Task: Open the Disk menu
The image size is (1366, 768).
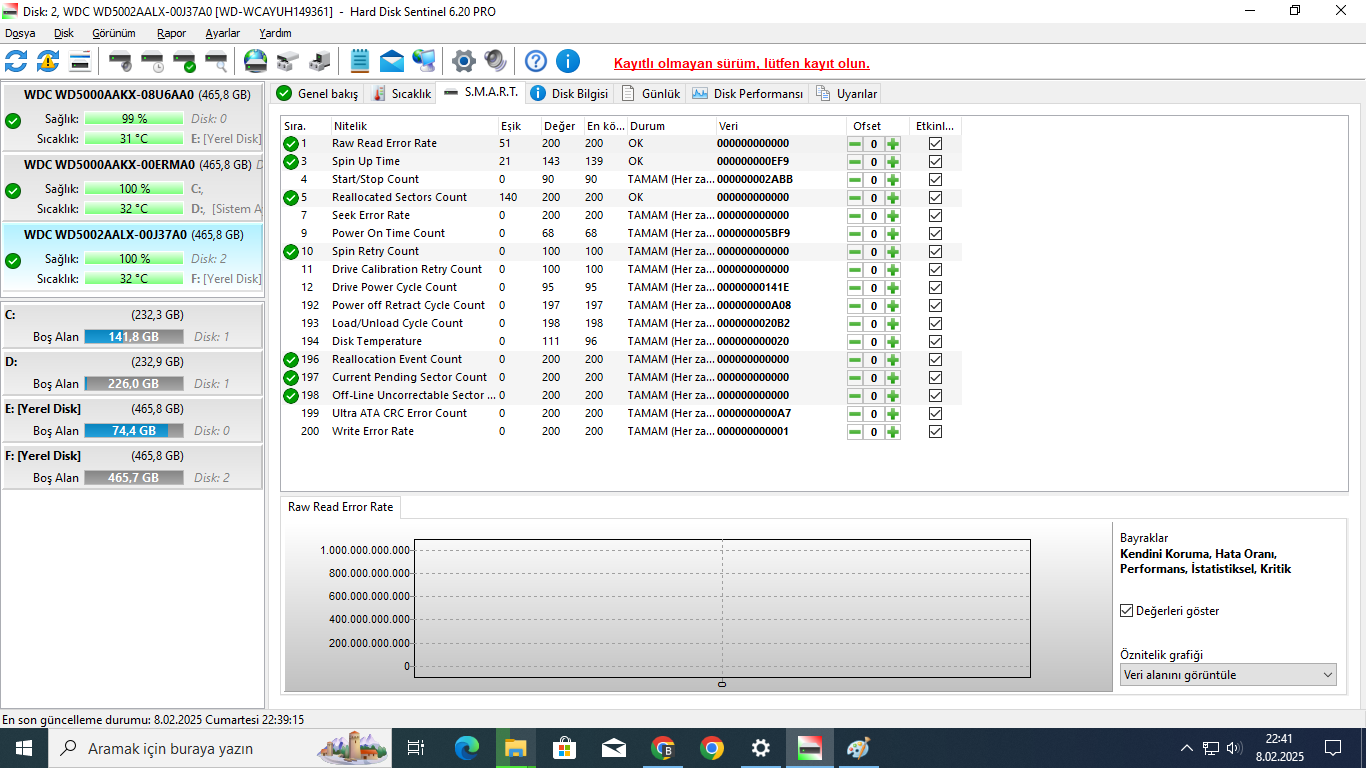Action: [x=64, y=33]
